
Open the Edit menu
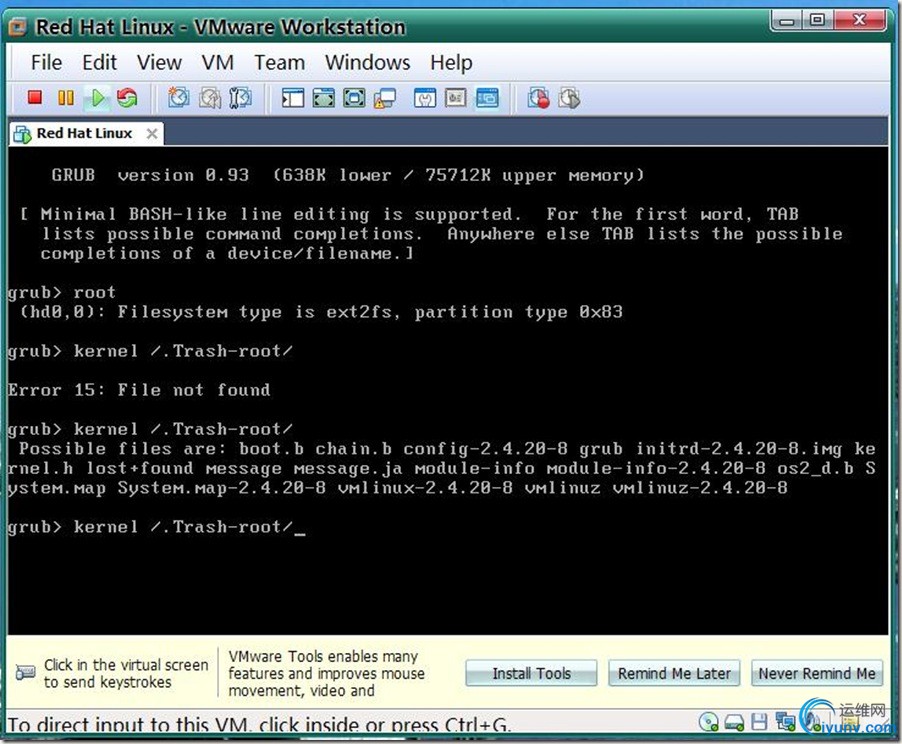[100, 62]
